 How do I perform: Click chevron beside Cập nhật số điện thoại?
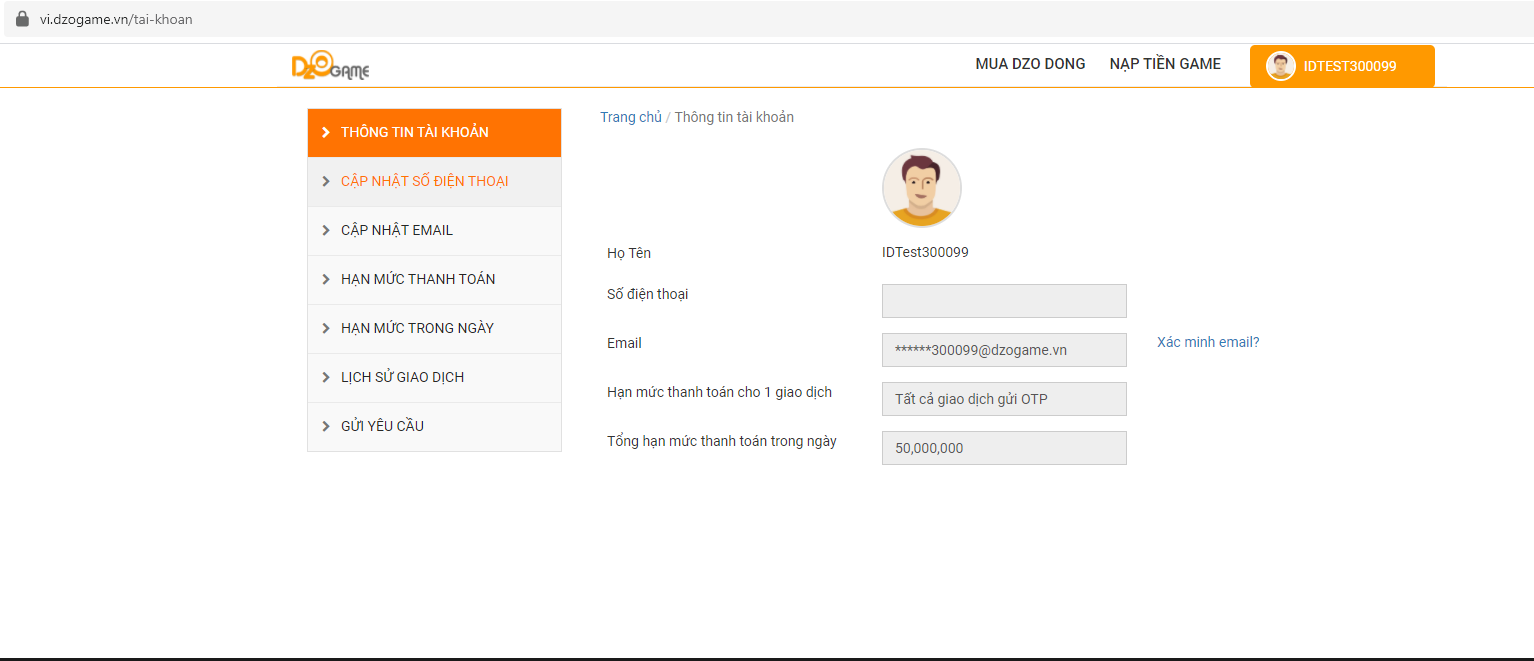(325, 181)
